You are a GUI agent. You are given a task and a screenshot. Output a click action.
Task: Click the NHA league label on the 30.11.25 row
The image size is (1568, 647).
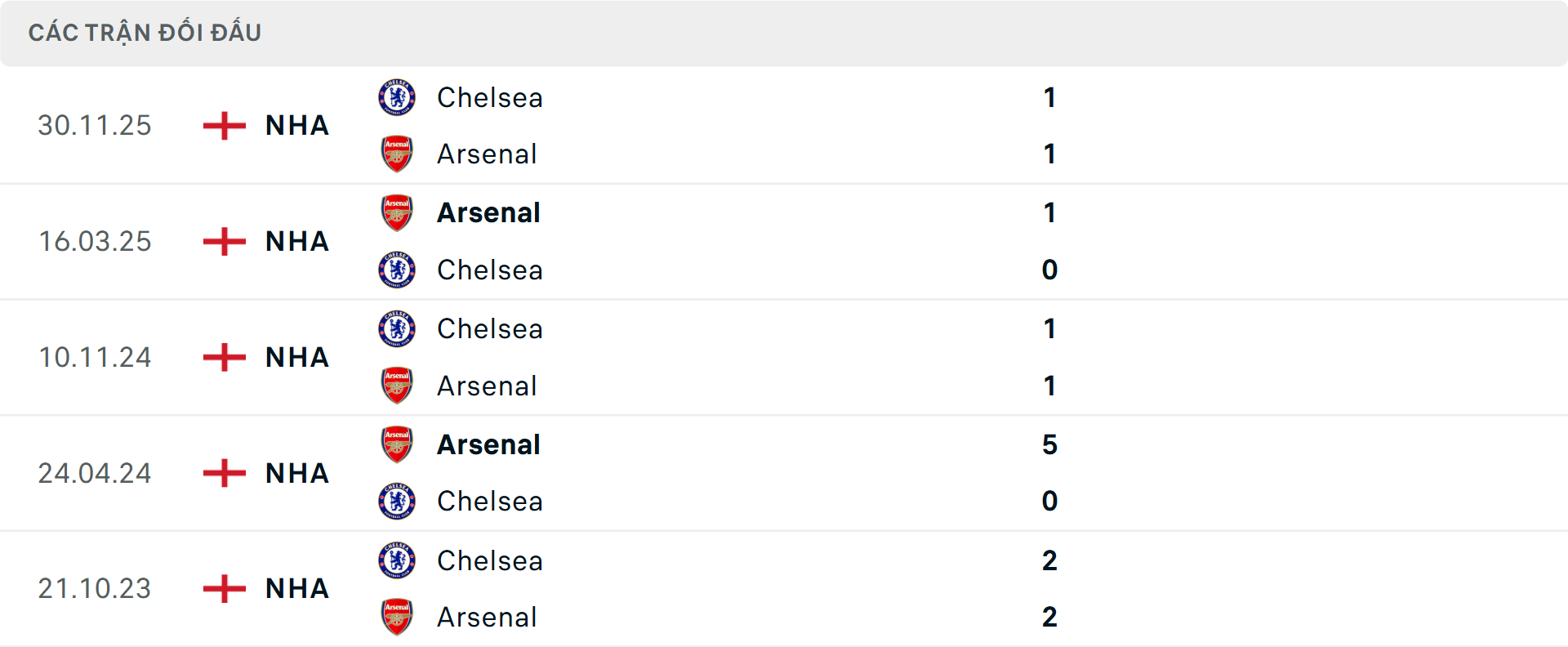(x=296, y=126)
